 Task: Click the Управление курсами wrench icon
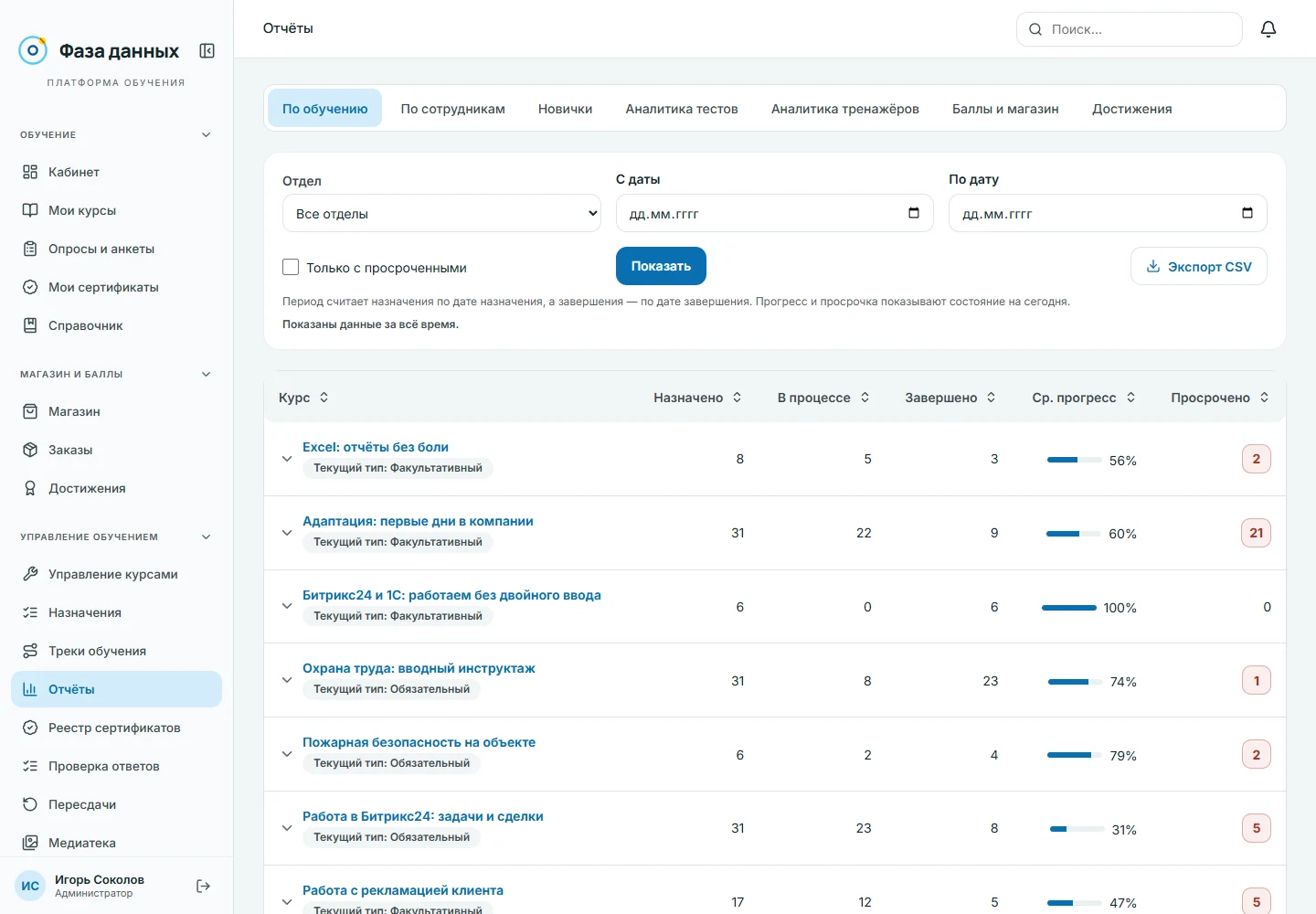[30, 574]
